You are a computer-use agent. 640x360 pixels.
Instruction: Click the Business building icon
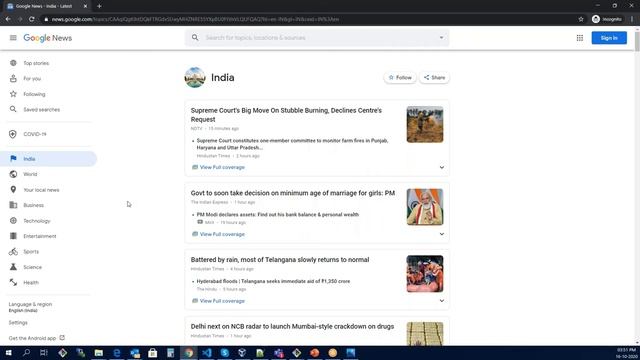click(13, 205)
